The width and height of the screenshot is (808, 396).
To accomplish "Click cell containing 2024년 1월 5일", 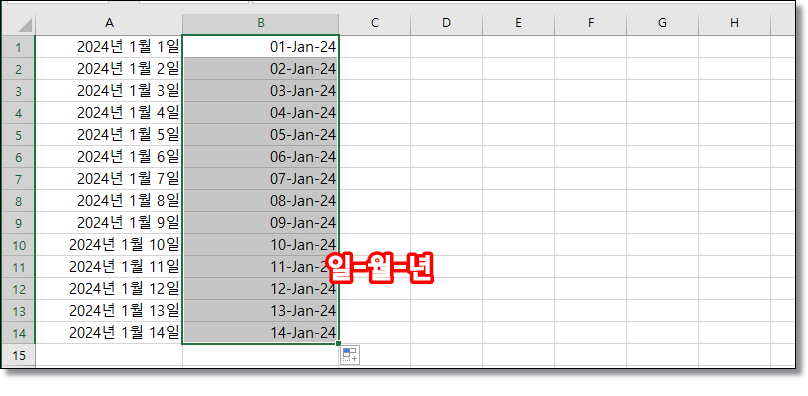I will click(x=109, y=135).
